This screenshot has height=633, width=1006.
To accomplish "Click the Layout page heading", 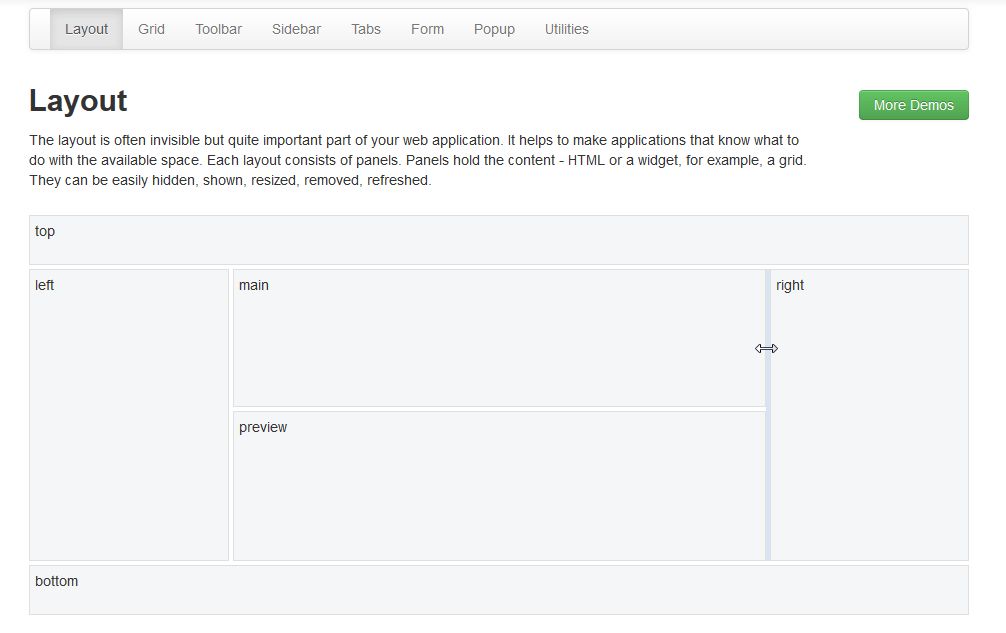I will coord(78,101).
